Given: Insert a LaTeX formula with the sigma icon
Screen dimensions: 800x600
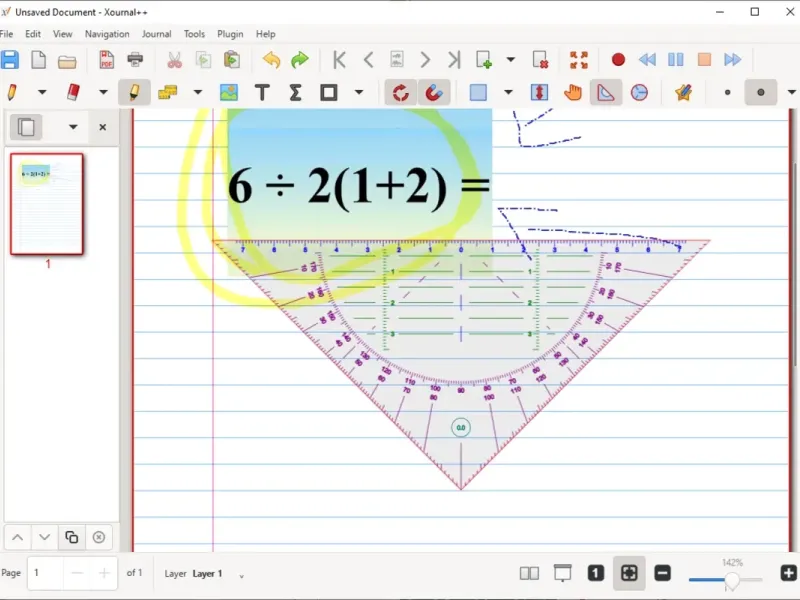Looking at the screenshot, I should [x=295, y=92].
